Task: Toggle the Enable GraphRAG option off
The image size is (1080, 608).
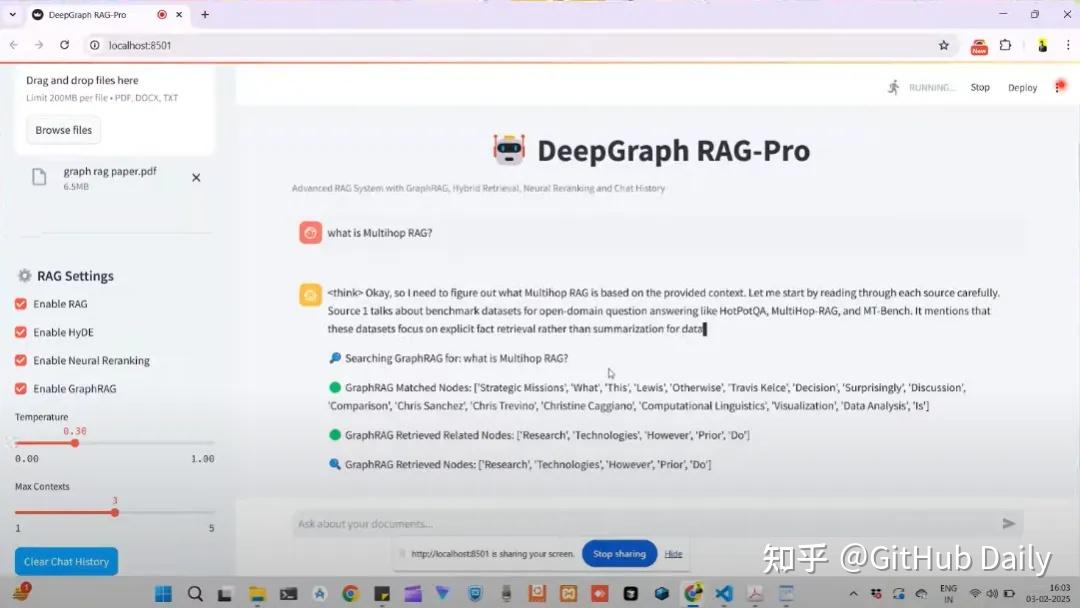Action: [x=20, y=388]
